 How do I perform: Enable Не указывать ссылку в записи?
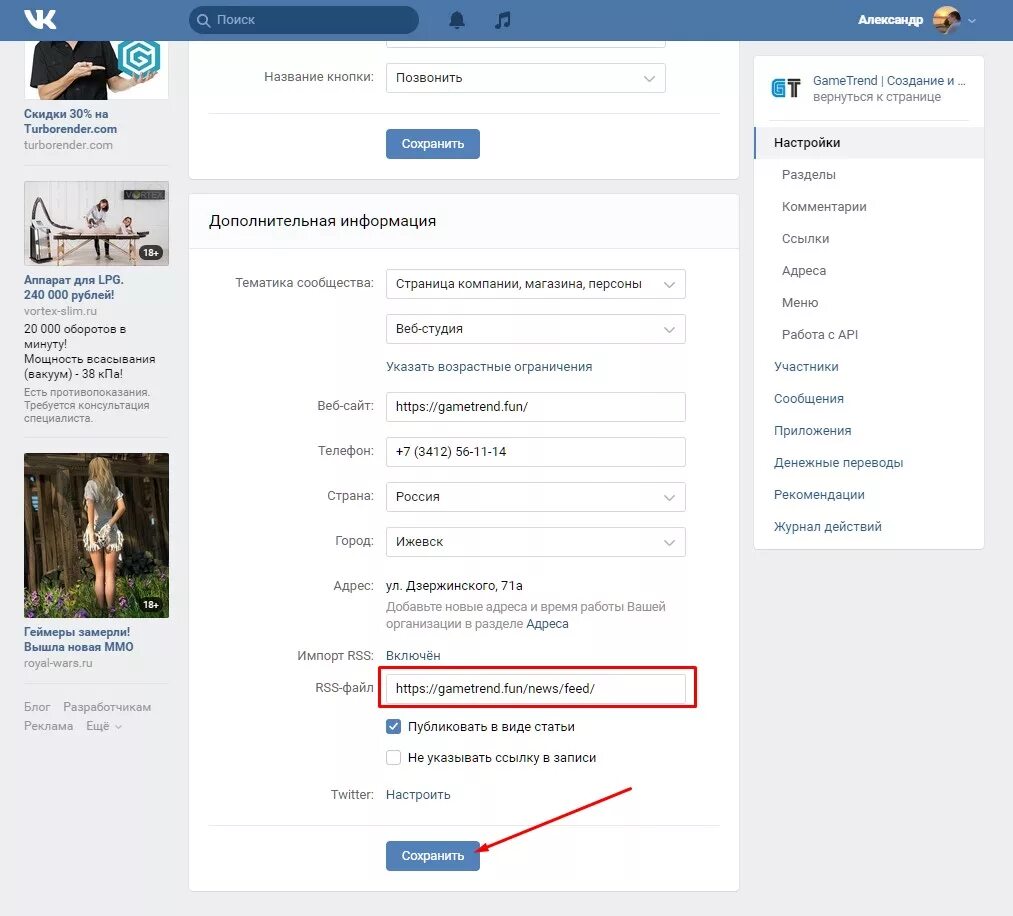(x=393, y=758)
